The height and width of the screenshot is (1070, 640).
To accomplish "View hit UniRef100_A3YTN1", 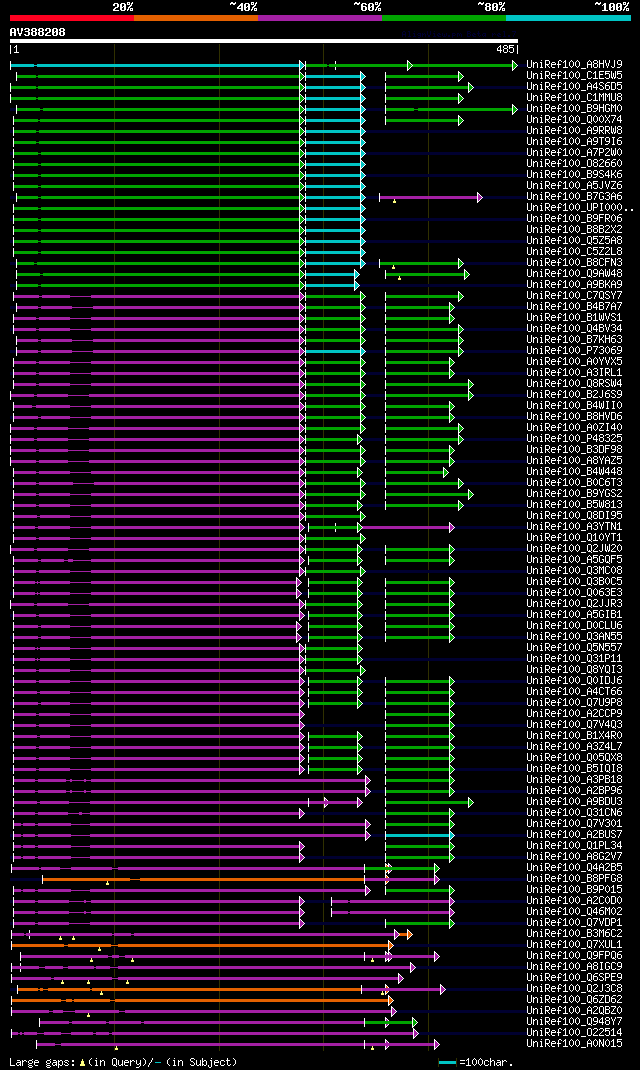I will [x=574, y=526].
